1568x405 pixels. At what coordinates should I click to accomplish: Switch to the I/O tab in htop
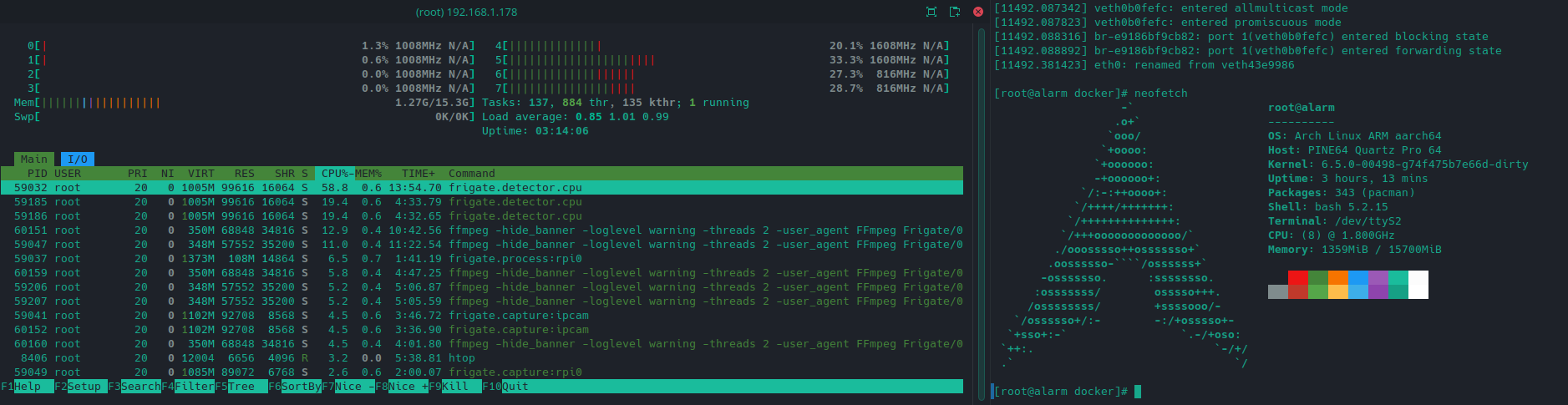[78, 159]
